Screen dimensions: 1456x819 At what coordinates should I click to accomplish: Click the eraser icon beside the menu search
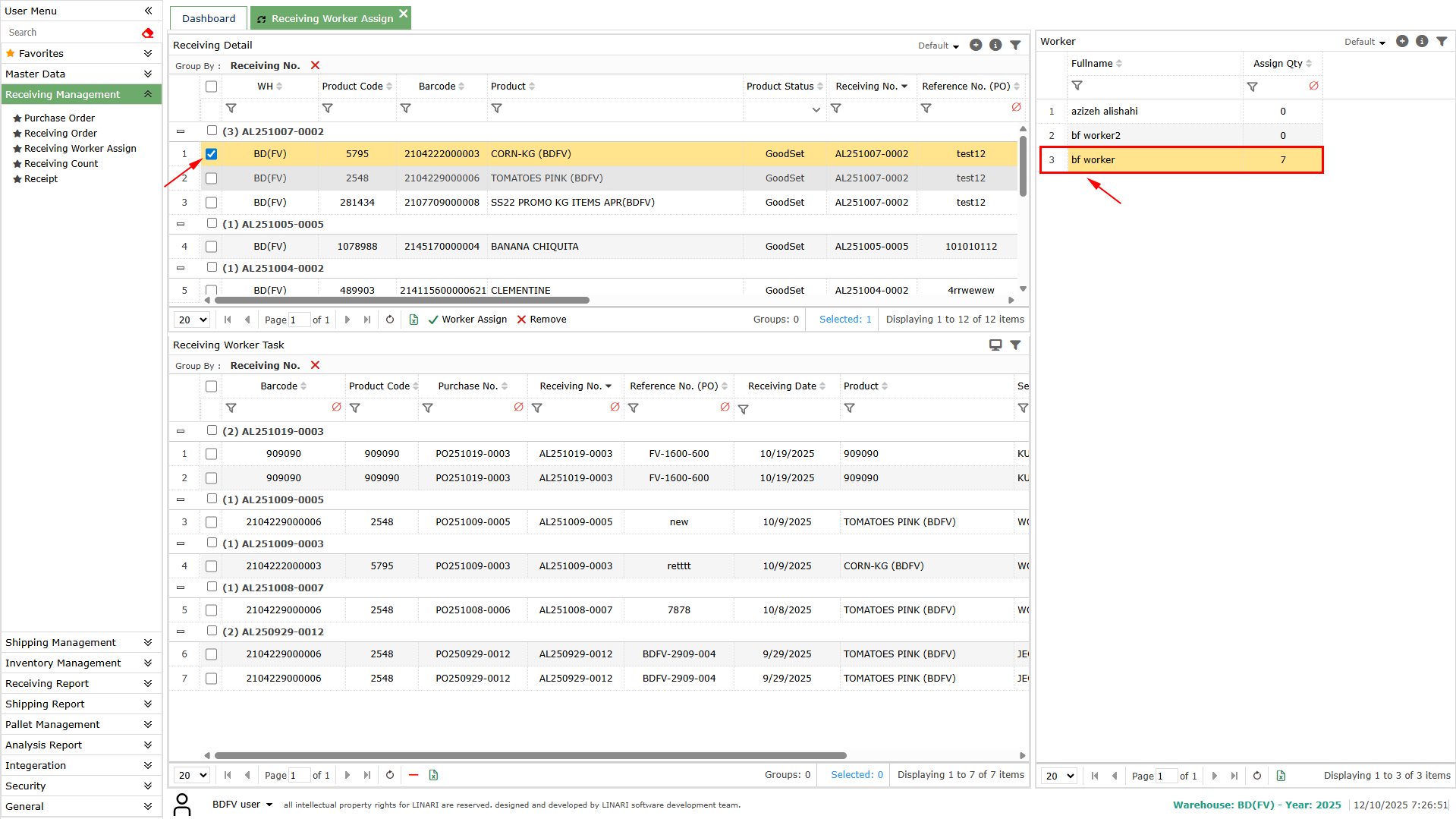(147, 33)
